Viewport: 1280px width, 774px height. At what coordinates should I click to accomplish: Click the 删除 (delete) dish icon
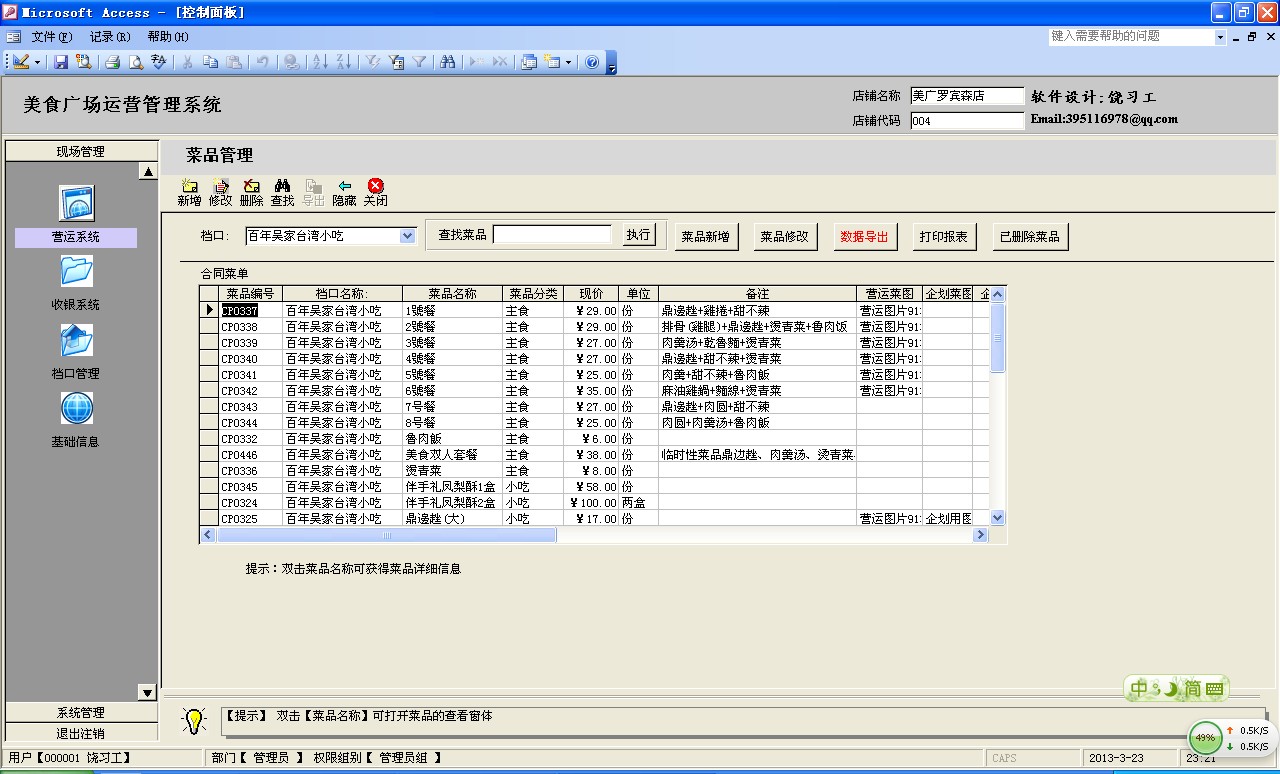pos(251,186)
